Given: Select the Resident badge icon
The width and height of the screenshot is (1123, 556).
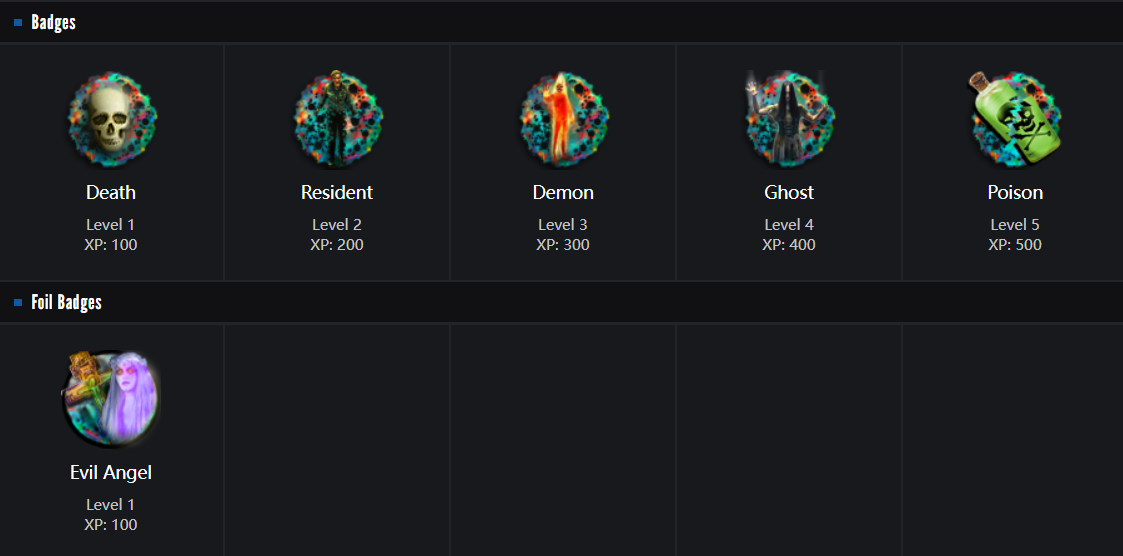Looking at the screenshot, I should click(x=337, y=120).
